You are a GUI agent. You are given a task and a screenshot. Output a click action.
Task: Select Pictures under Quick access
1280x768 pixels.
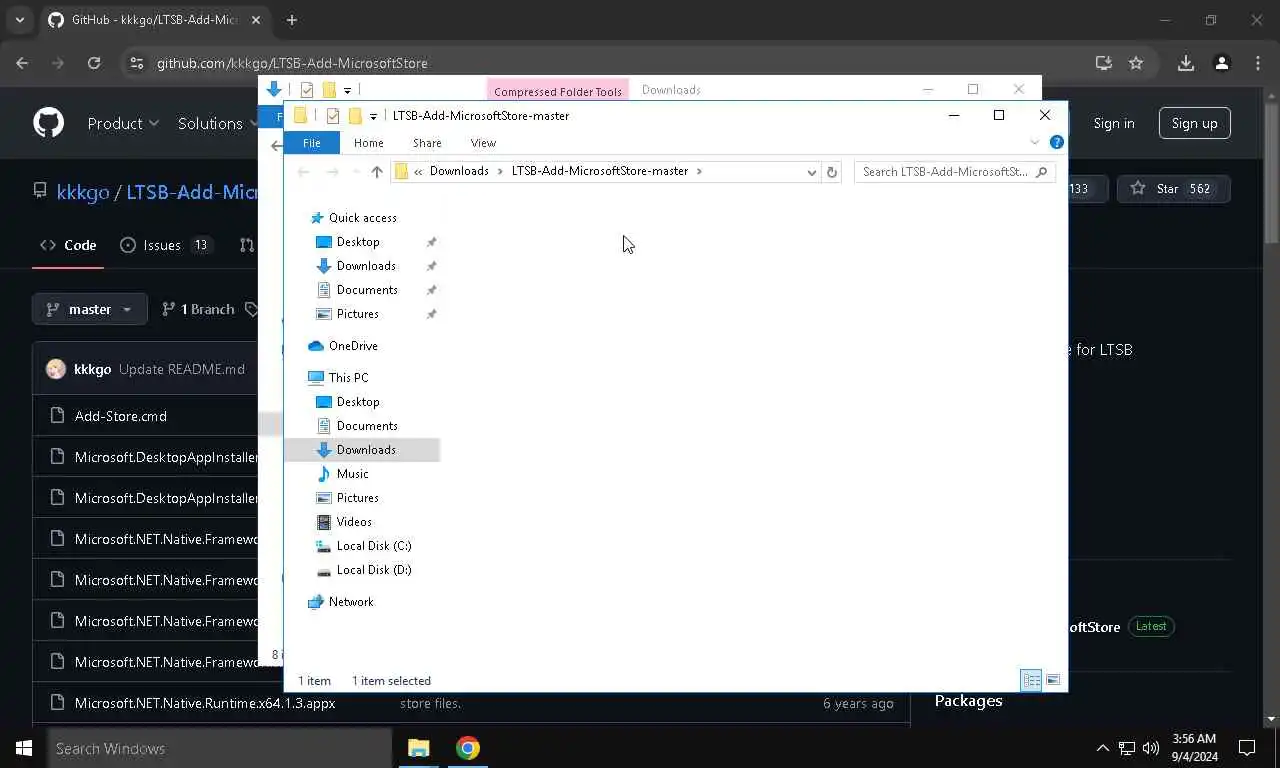[357, 314]
